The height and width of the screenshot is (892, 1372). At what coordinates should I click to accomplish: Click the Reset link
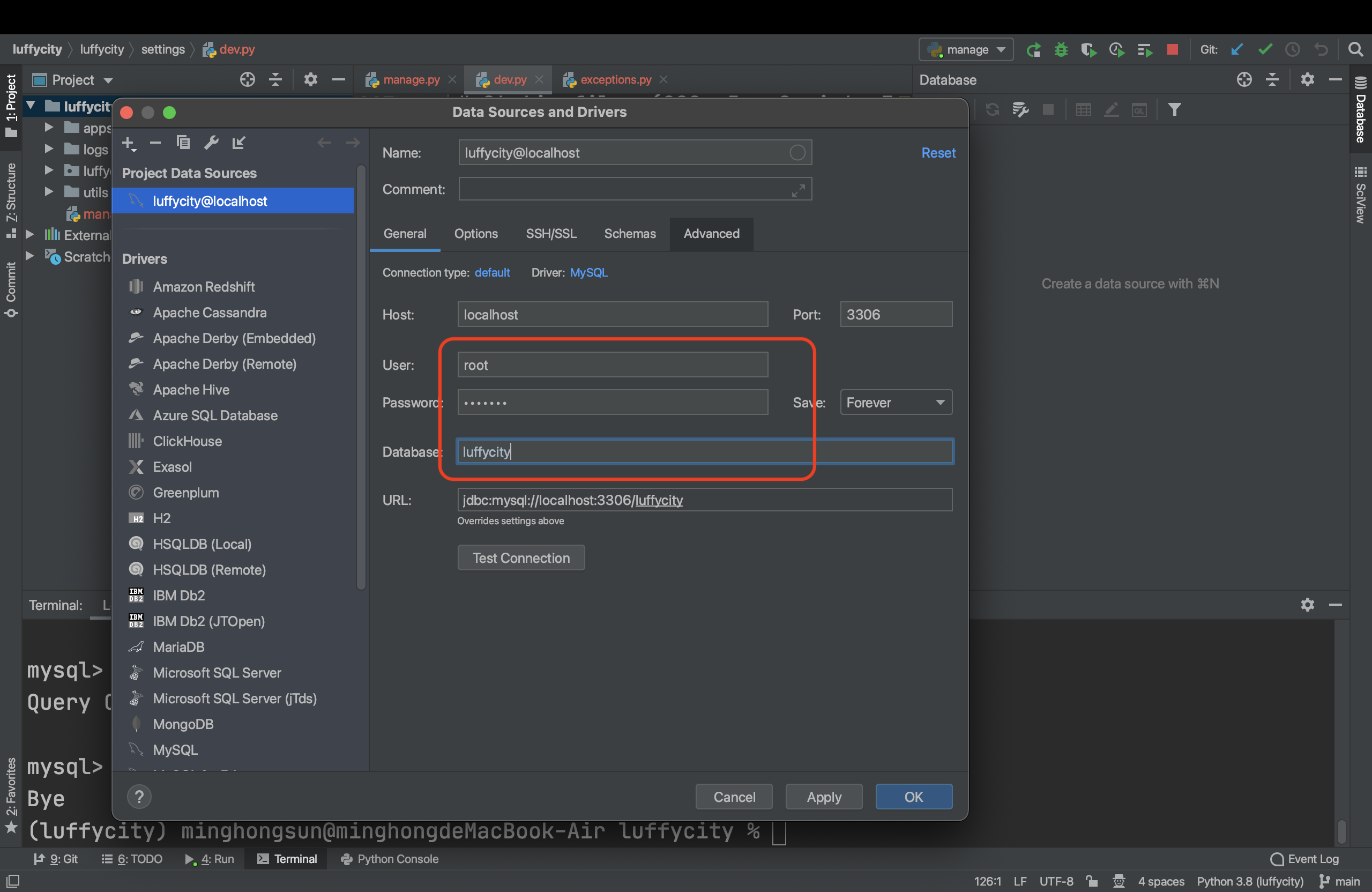pos(938,153)
